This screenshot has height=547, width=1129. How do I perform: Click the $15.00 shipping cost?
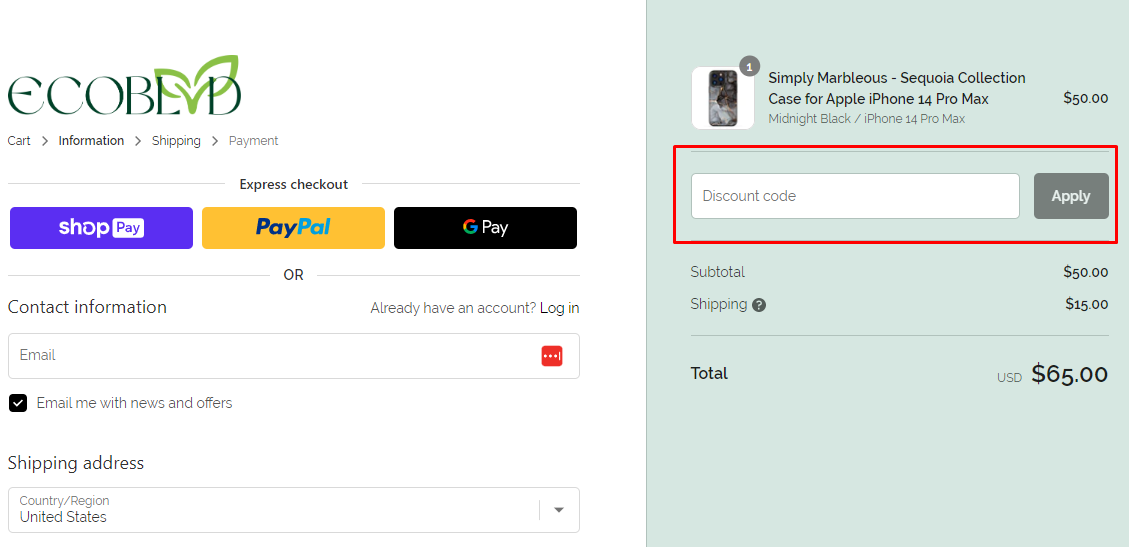[1087, 304]
